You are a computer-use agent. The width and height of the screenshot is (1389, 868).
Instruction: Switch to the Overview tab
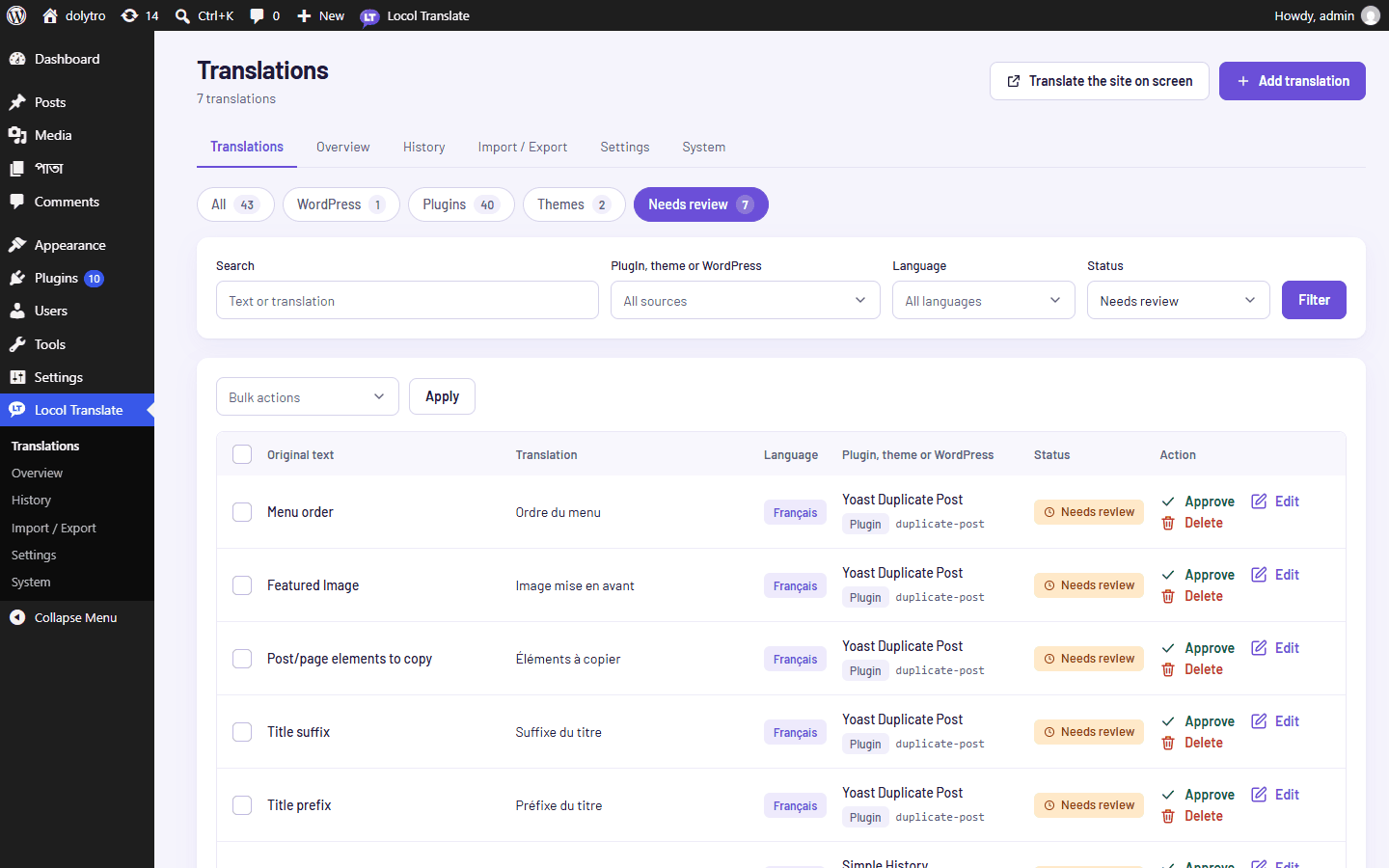(342, 147)
